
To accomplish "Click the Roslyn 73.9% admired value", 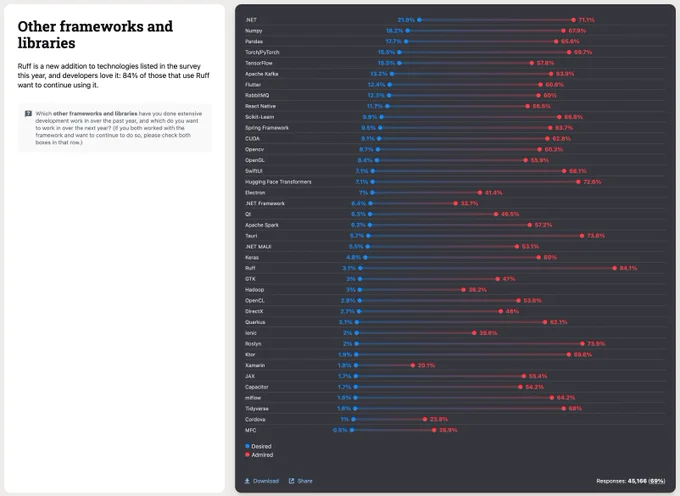I will click(x=597, y=344).
